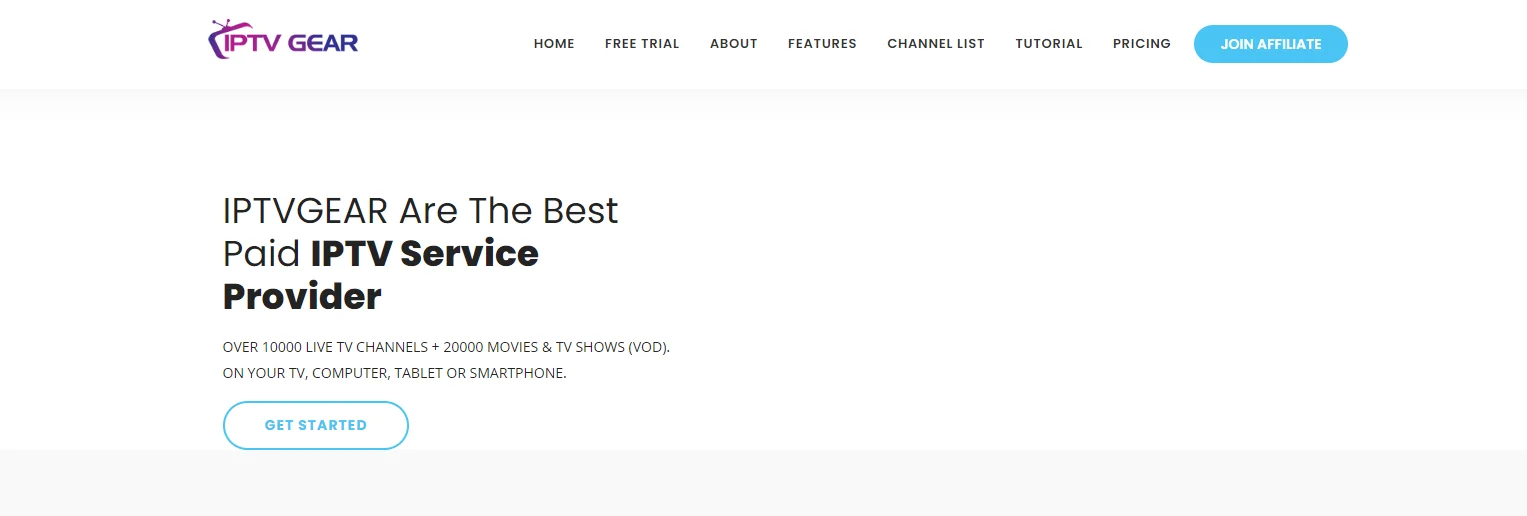The image size is (1527, 516).
Task: Go to the HOME page
Action: tap(554, 44)
